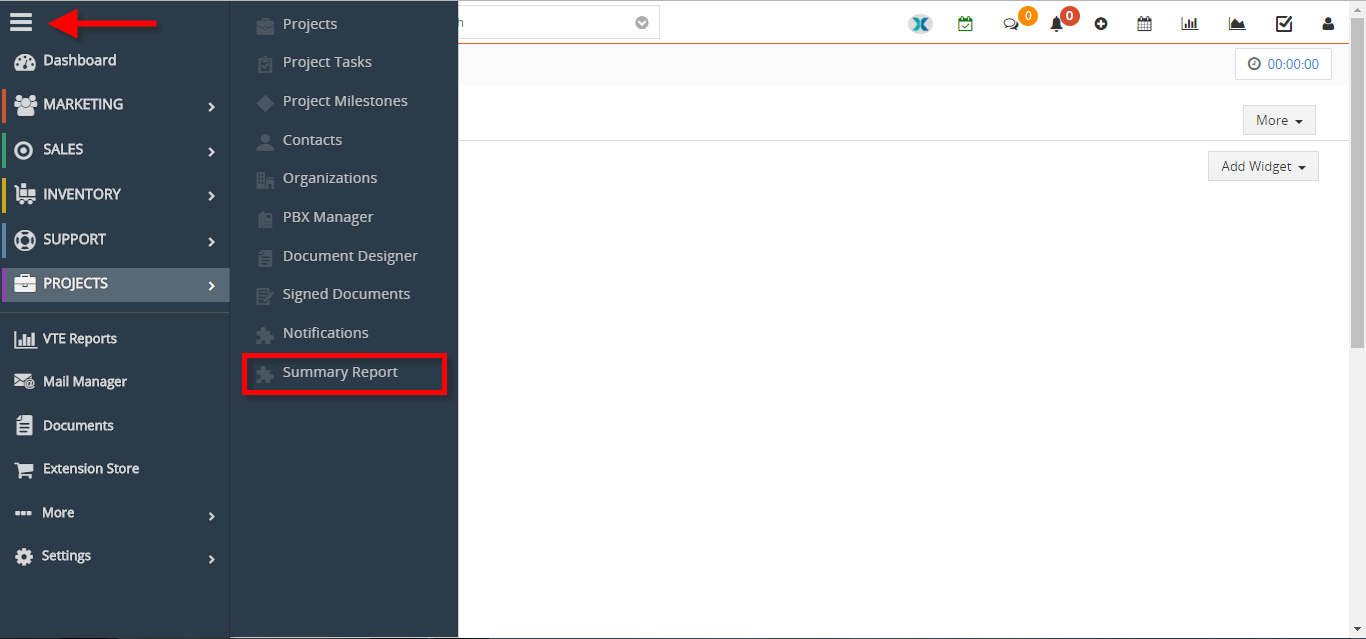1366x639 pixels.
Task: Click the Marketing people icon
Action: 25,105
